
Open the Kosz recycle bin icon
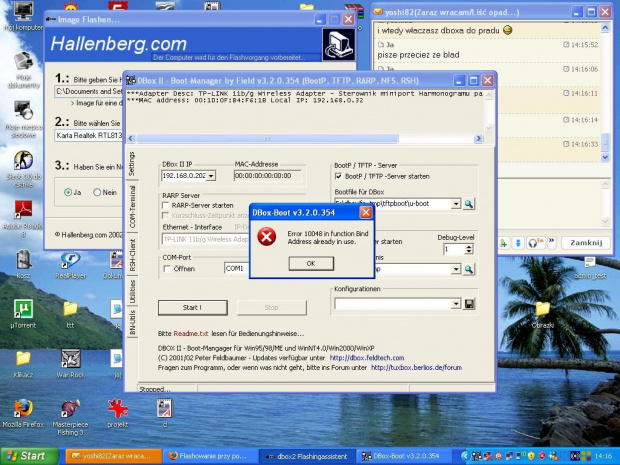coord(23,264)
